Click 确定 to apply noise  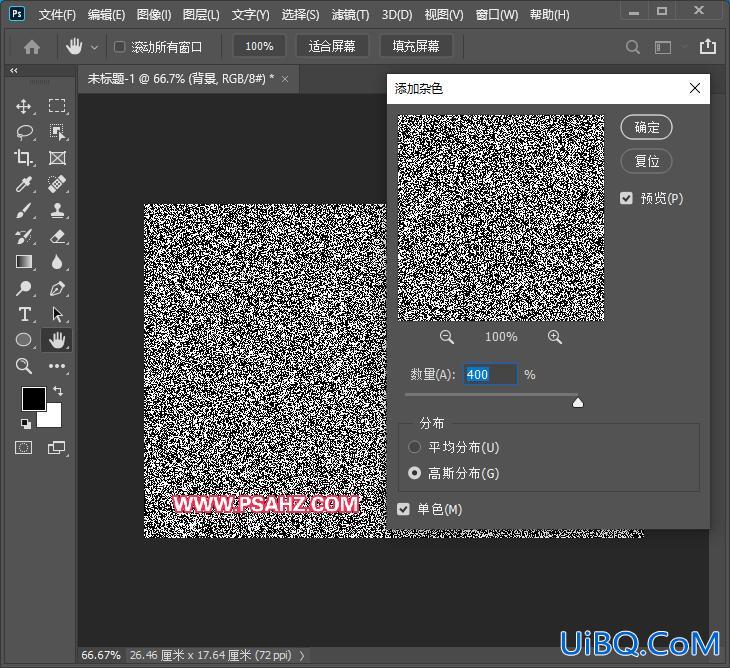pyautogui.click(x=646, y=127)
